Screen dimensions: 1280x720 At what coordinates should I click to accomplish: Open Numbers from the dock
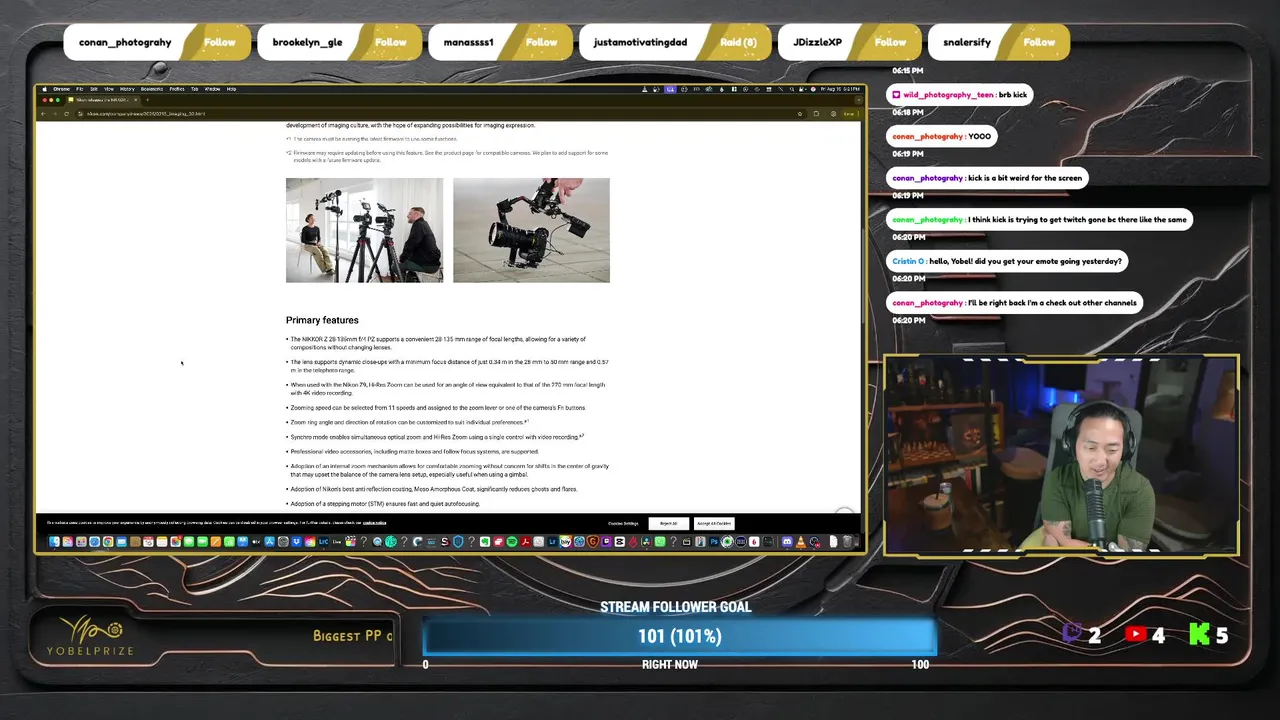coord(229,542)
